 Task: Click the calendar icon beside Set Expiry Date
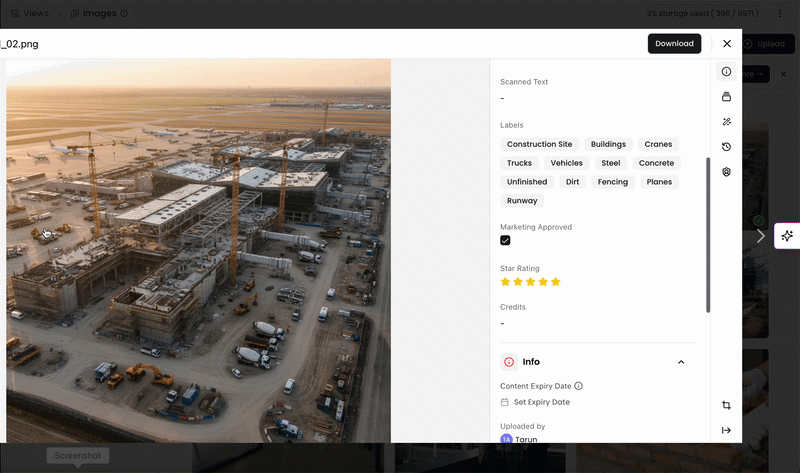tap(504, 402)
